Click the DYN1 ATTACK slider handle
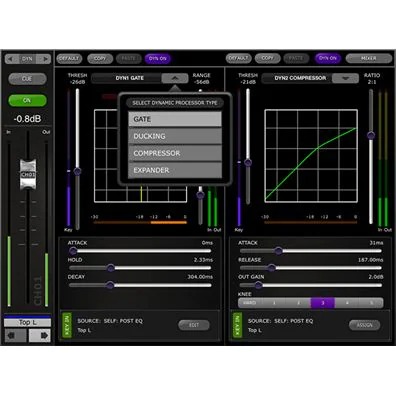 point(73,251)
